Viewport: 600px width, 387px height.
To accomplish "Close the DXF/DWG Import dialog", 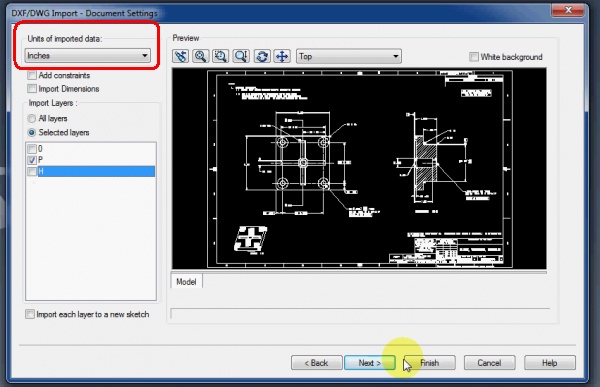I will click(568, 10).
